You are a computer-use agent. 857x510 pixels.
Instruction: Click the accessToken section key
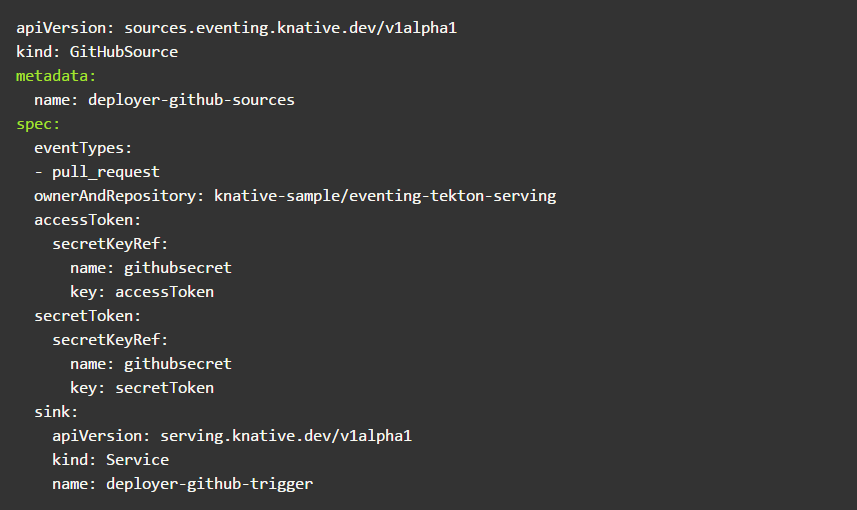click(87, 220)
